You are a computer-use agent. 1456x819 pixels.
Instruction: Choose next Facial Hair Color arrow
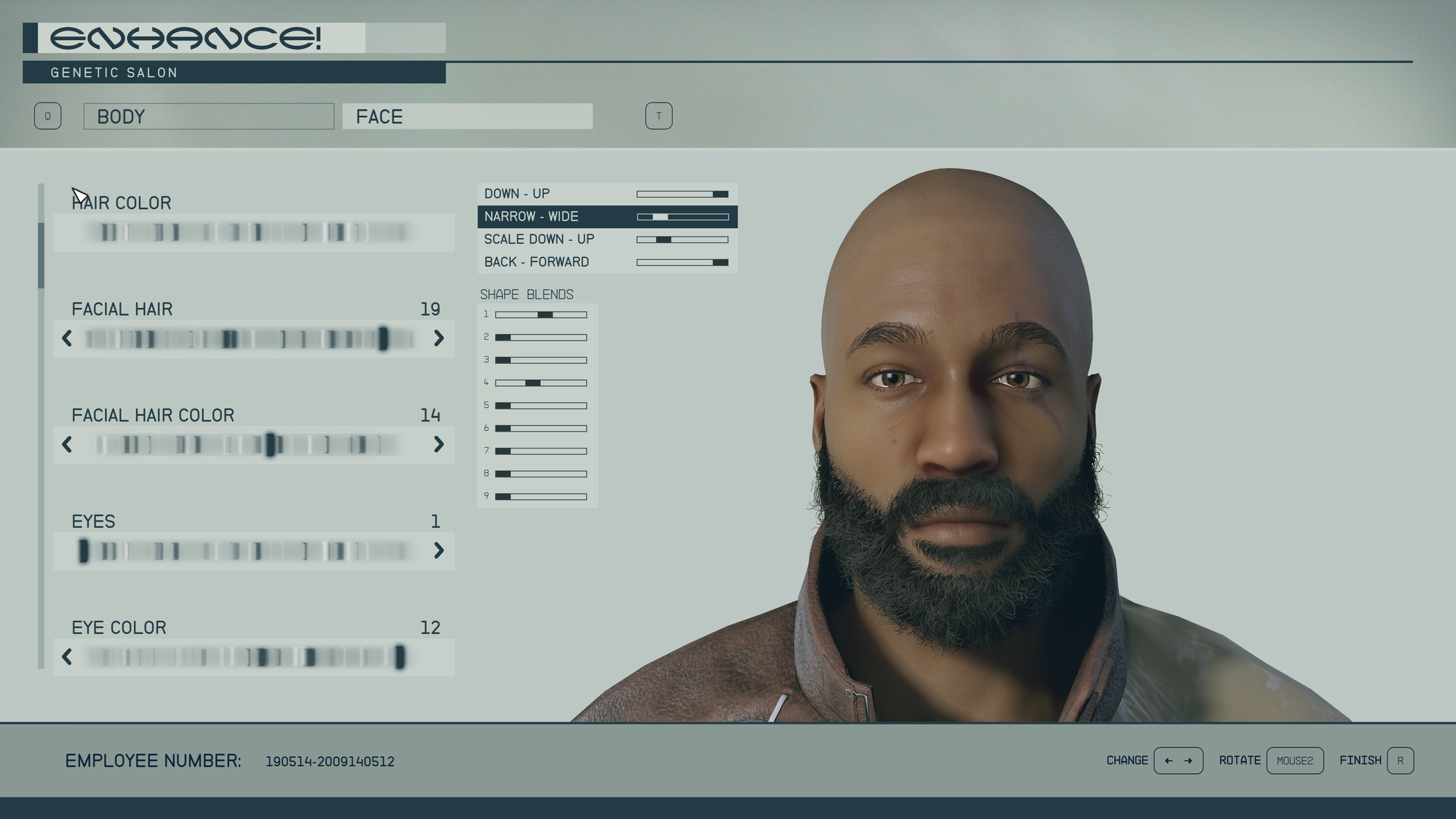438,444
